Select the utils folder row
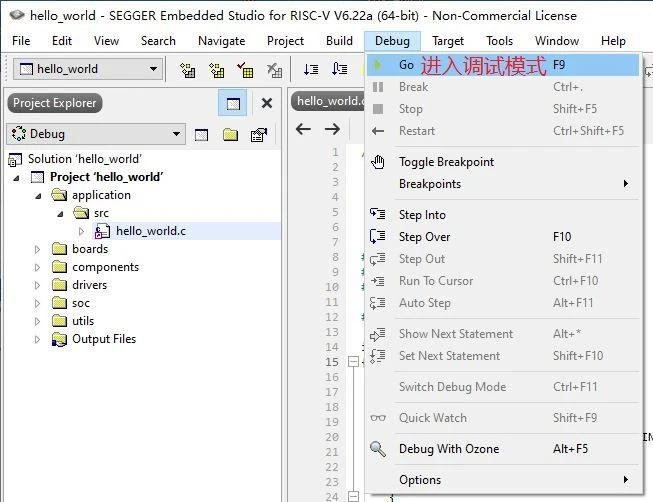This screenshot has width=653, height=502. pyautogui.click(x=83, y=321)
